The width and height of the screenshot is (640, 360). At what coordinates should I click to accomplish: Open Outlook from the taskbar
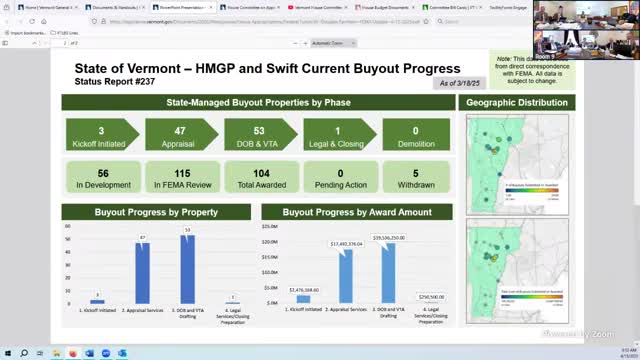click(x=122, y=353)
